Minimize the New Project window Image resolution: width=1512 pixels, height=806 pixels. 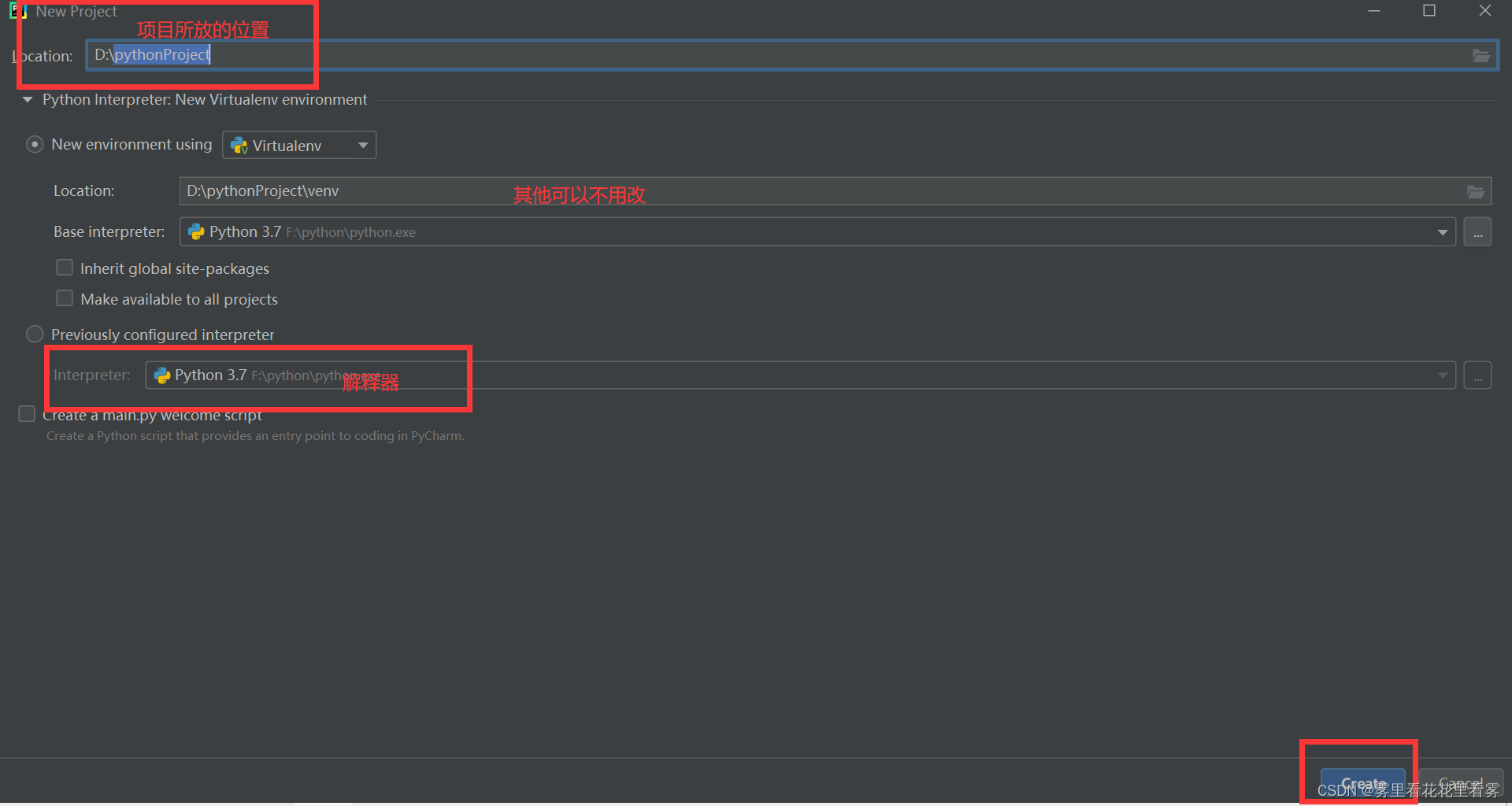pyautogui.click(x=1374, y=11)
